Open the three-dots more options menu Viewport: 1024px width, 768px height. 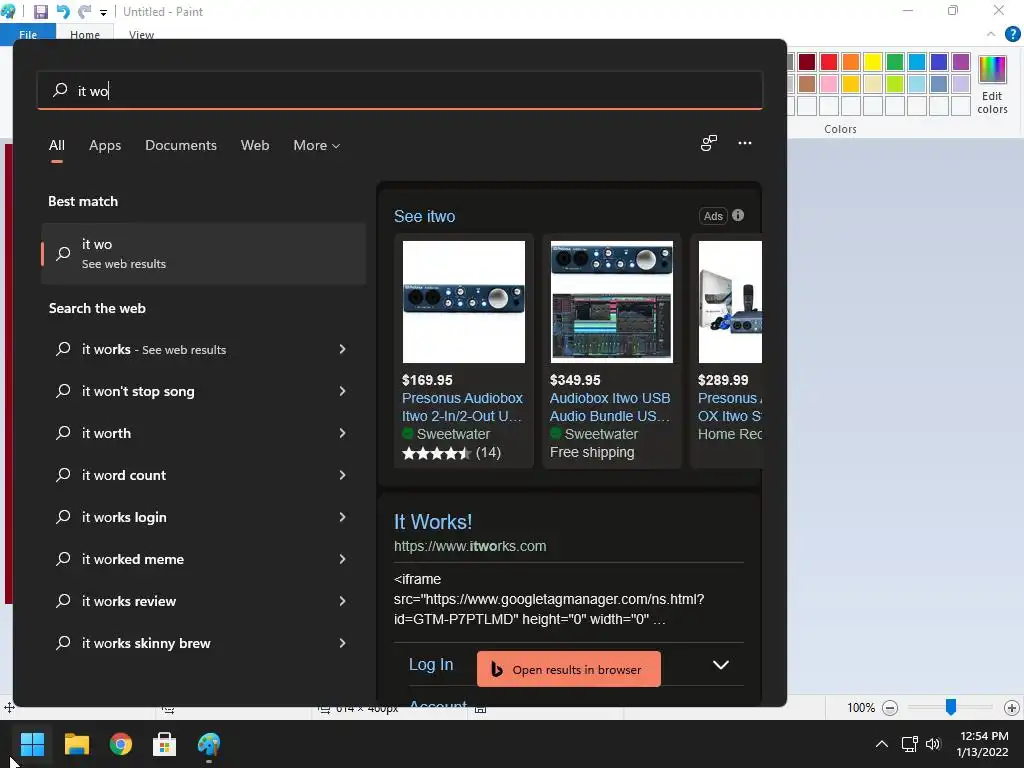pyautogui.click(x=744, y=143)
